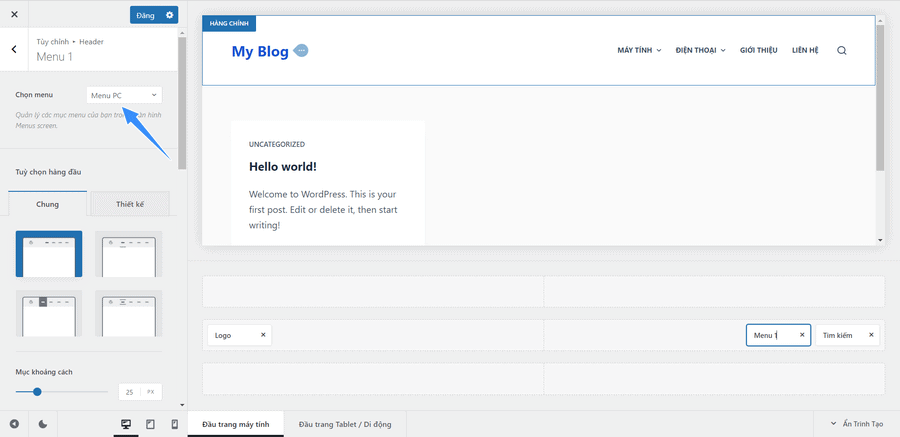
Task: Click the LIÊN HỆ menu item
Action: point(805,50)
